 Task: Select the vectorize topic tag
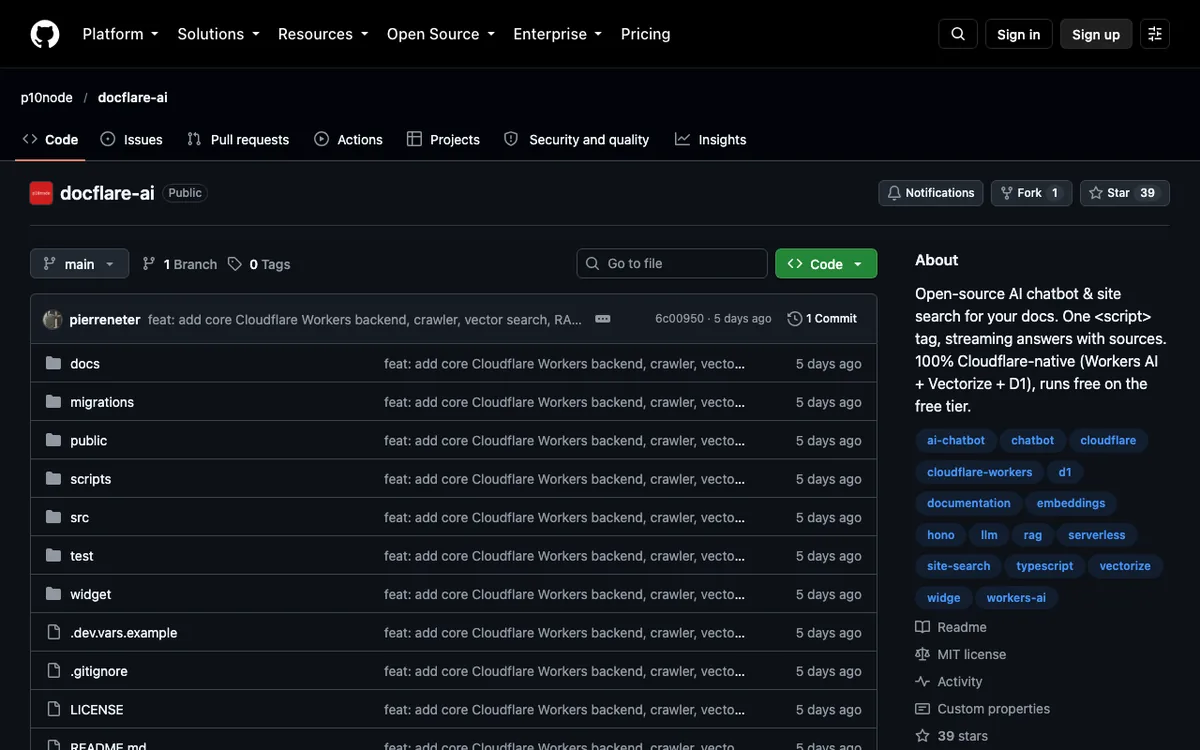click(x=1125, y=566)
